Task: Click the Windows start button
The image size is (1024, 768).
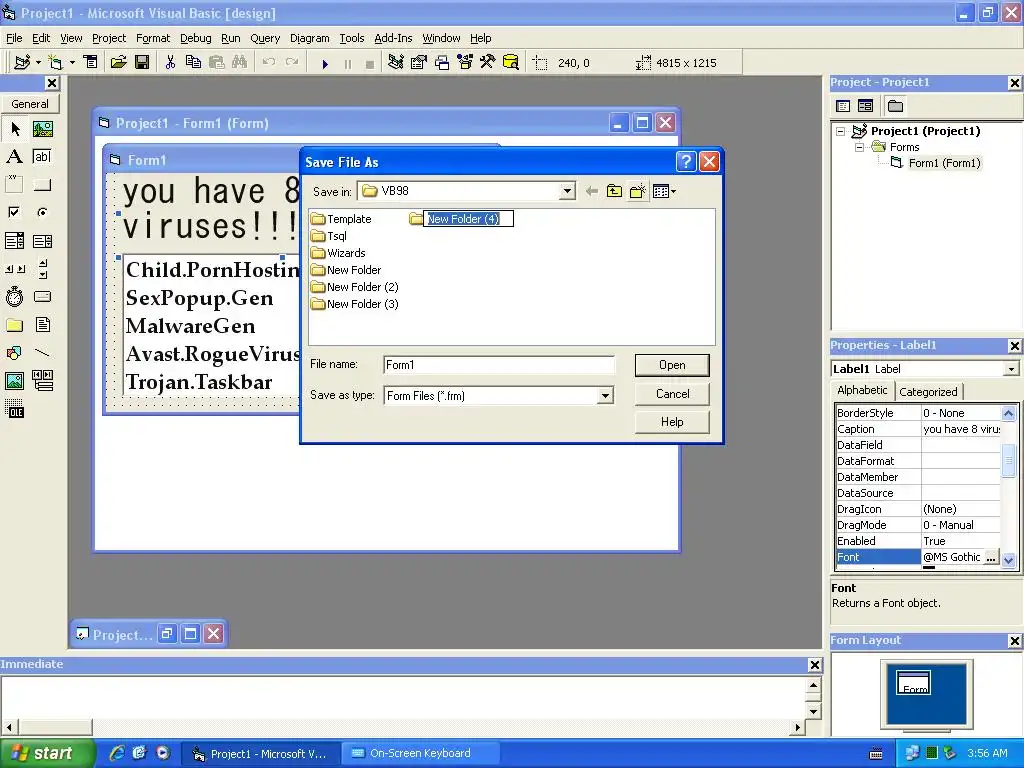Action: [47, 753]
